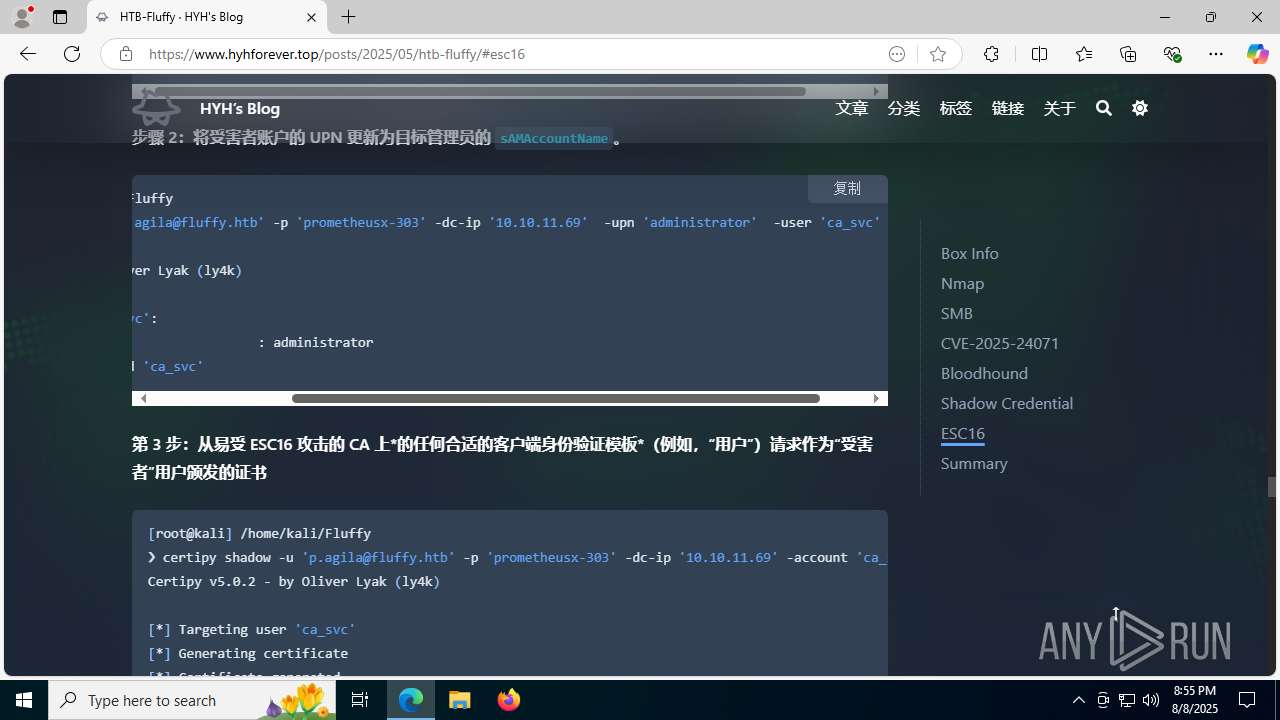Go to HYH's Blog home link
This screenshot has height=720, width=1280.
coord(240,108)
